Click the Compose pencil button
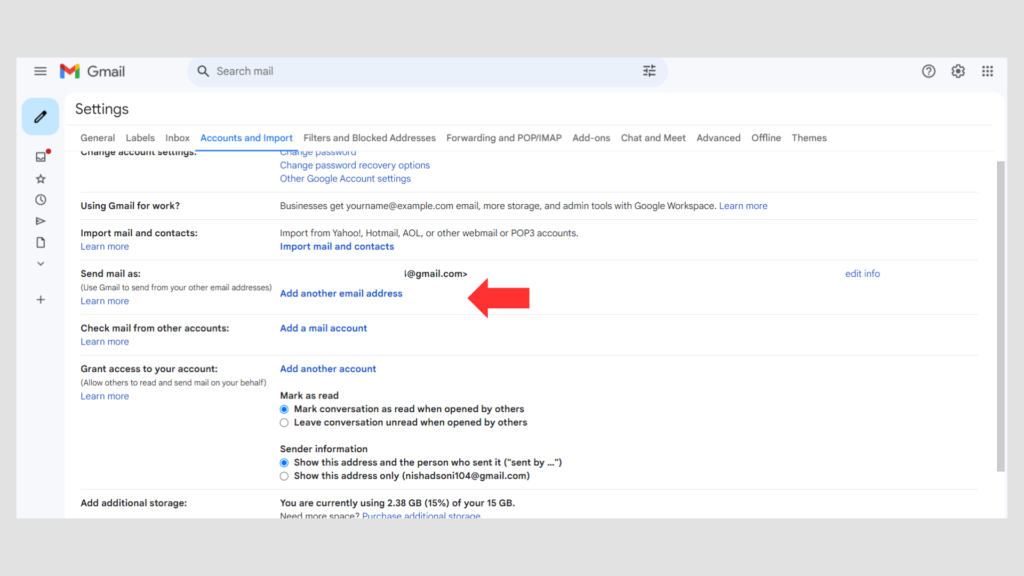This screenshot has width=1024, height=576. pyautogui.click(x=40, y=117)
